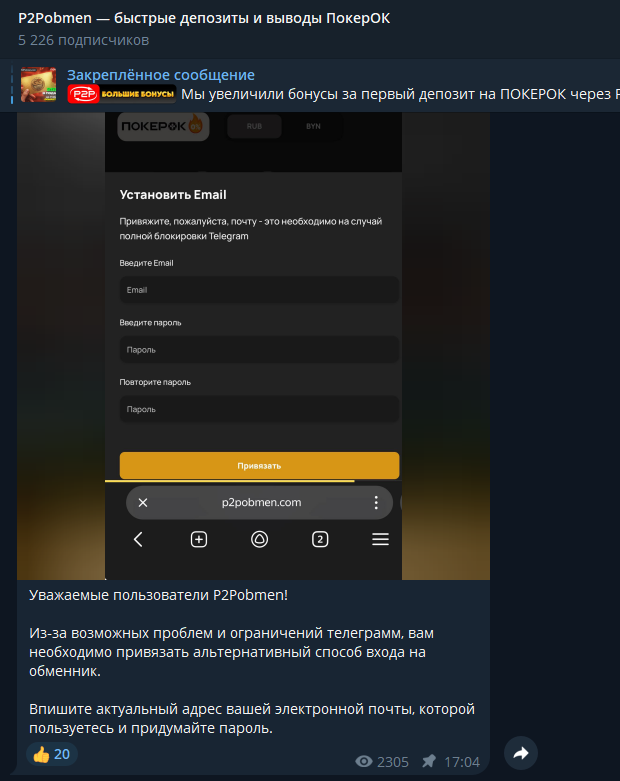The width and height of the screenshot is (620, 781).
Task: Click the forward share arrow button
Action: click(520, 753)
